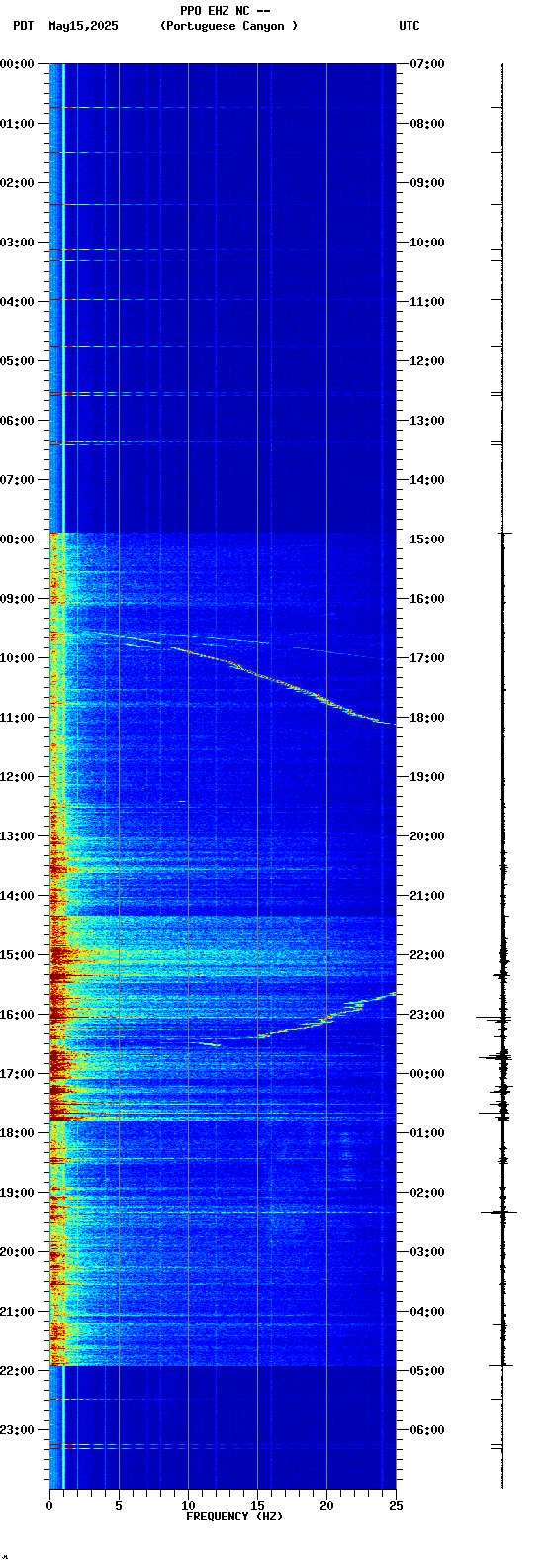This screenshot has height=1568, width=546.
Task: Click the 07:00 UTC time label
Action: click(x=427, y=64)
